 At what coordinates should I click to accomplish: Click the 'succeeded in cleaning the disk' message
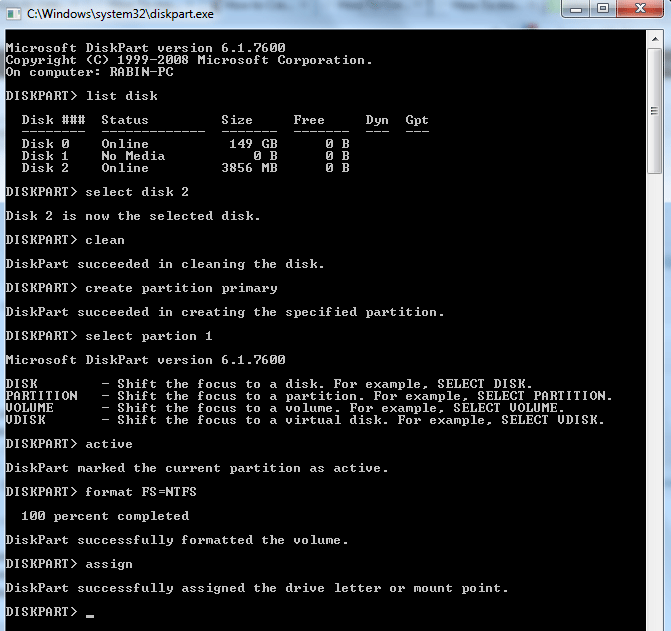tap(200, 264)
